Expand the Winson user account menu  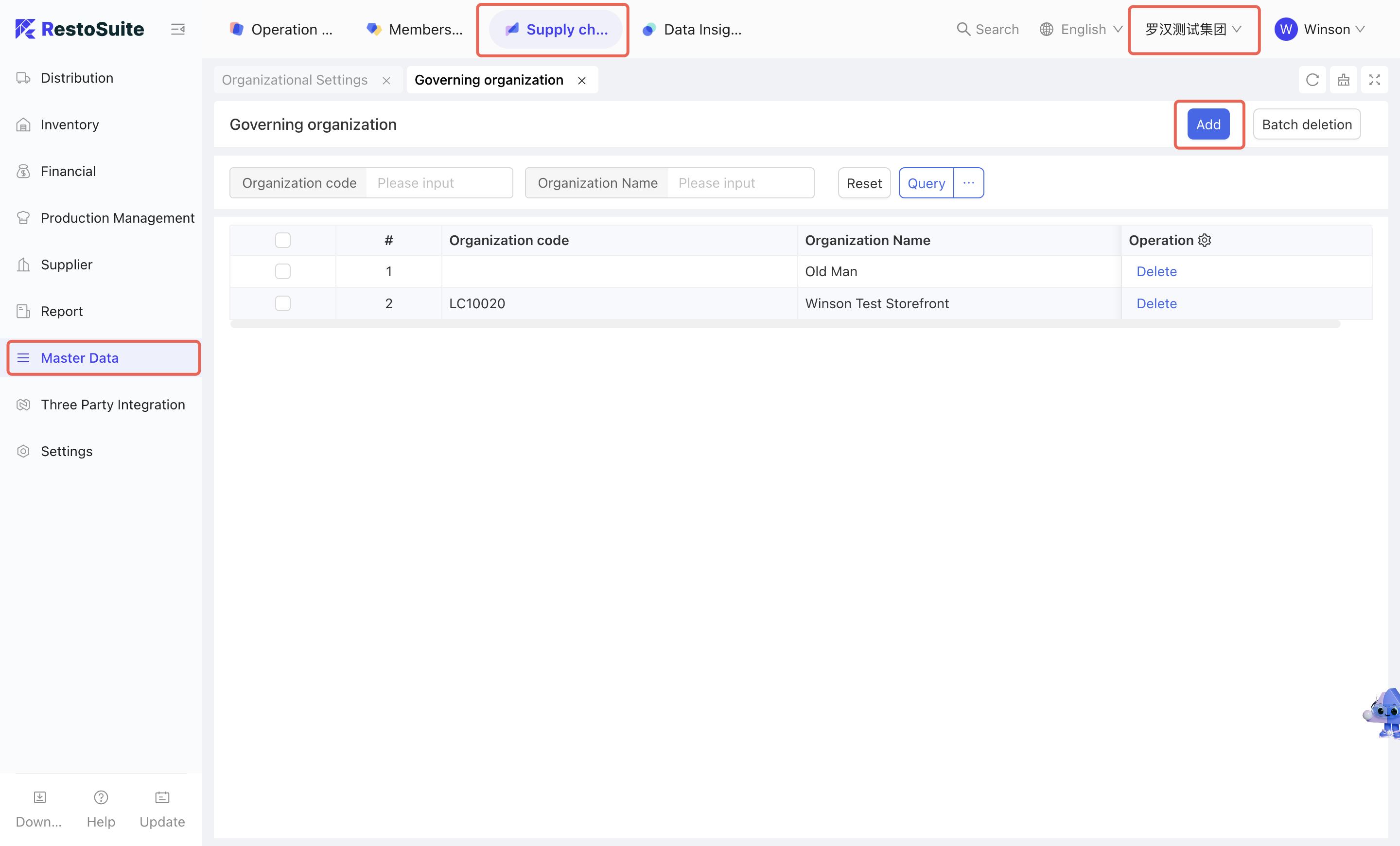(1319, 29)
